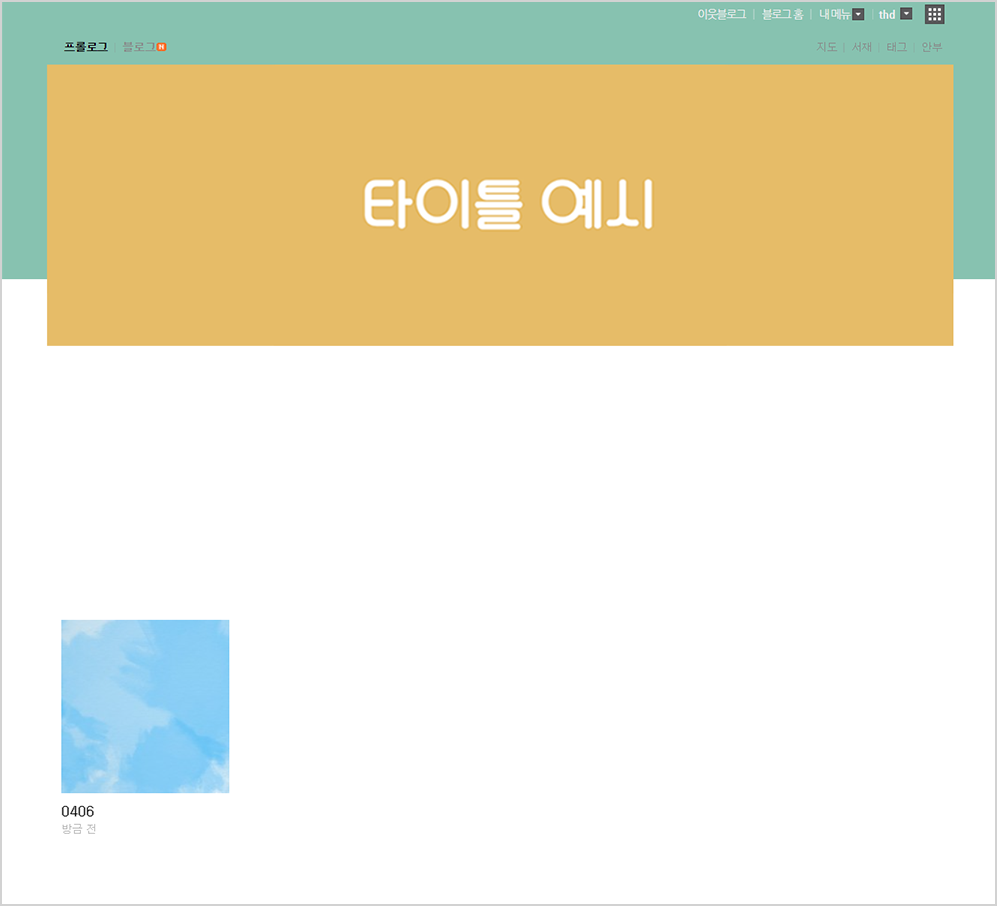Open the 이웃블로그 link
The image size is (997, 906).
[x=721, y=14]
